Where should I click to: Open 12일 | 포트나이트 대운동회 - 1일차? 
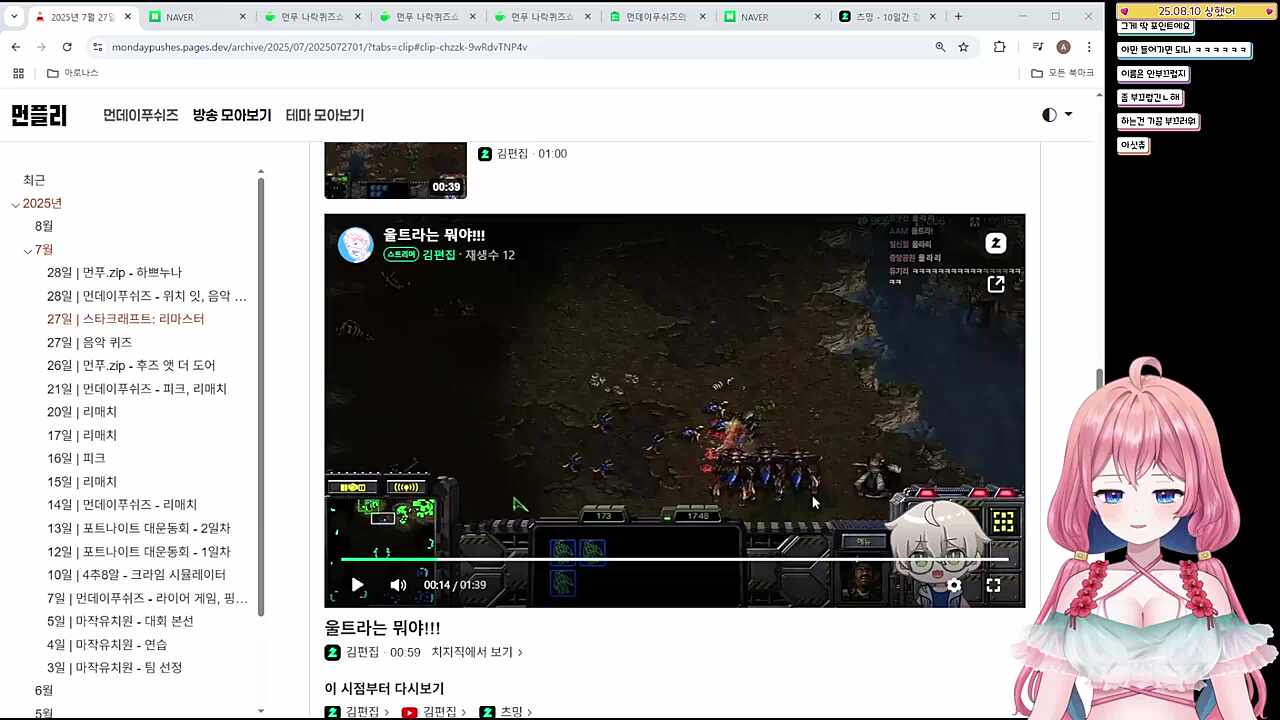(x=139, y=551)
